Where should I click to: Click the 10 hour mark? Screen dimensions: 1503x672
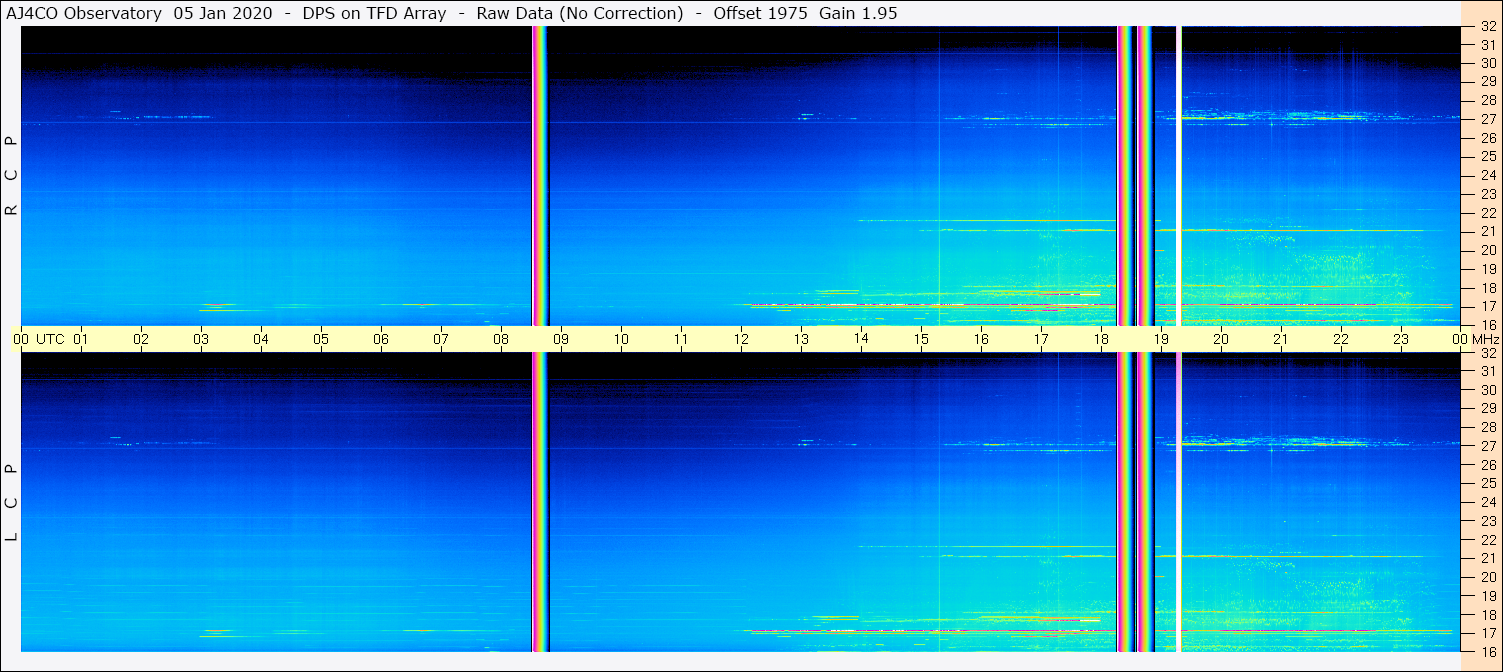pos(621,339)
